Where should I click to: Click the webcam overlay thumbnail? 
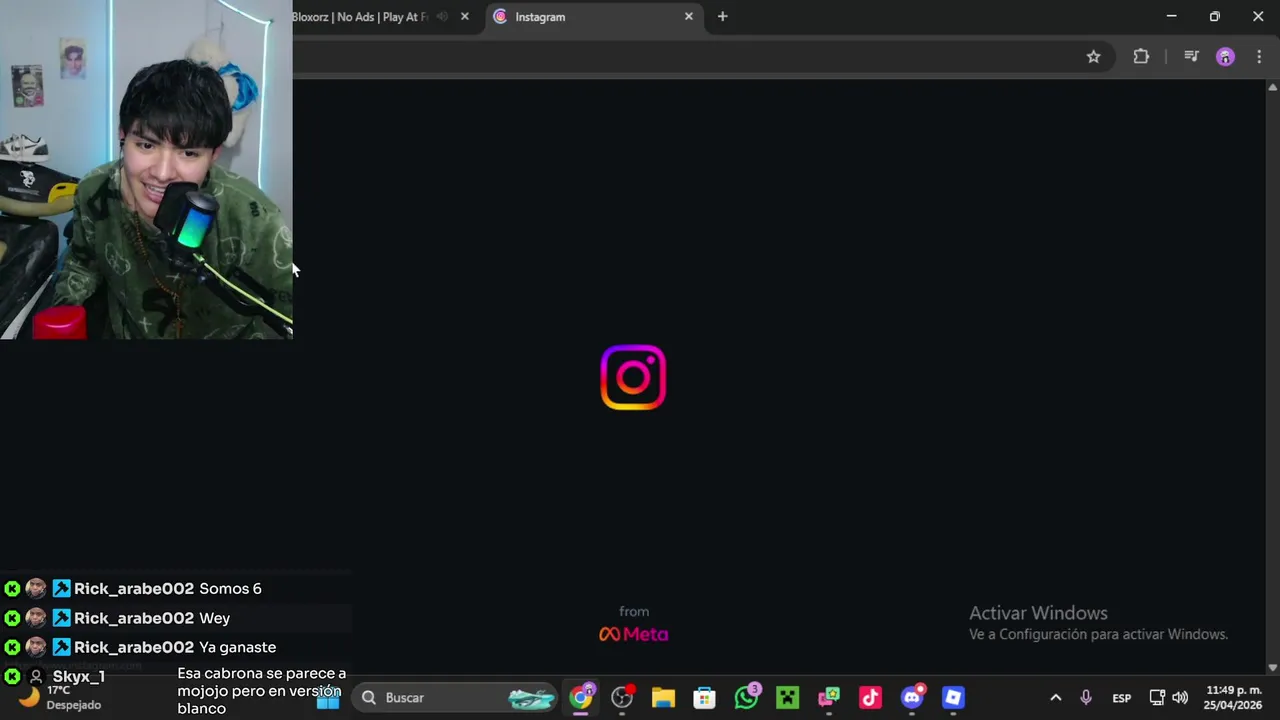point(146,170)
